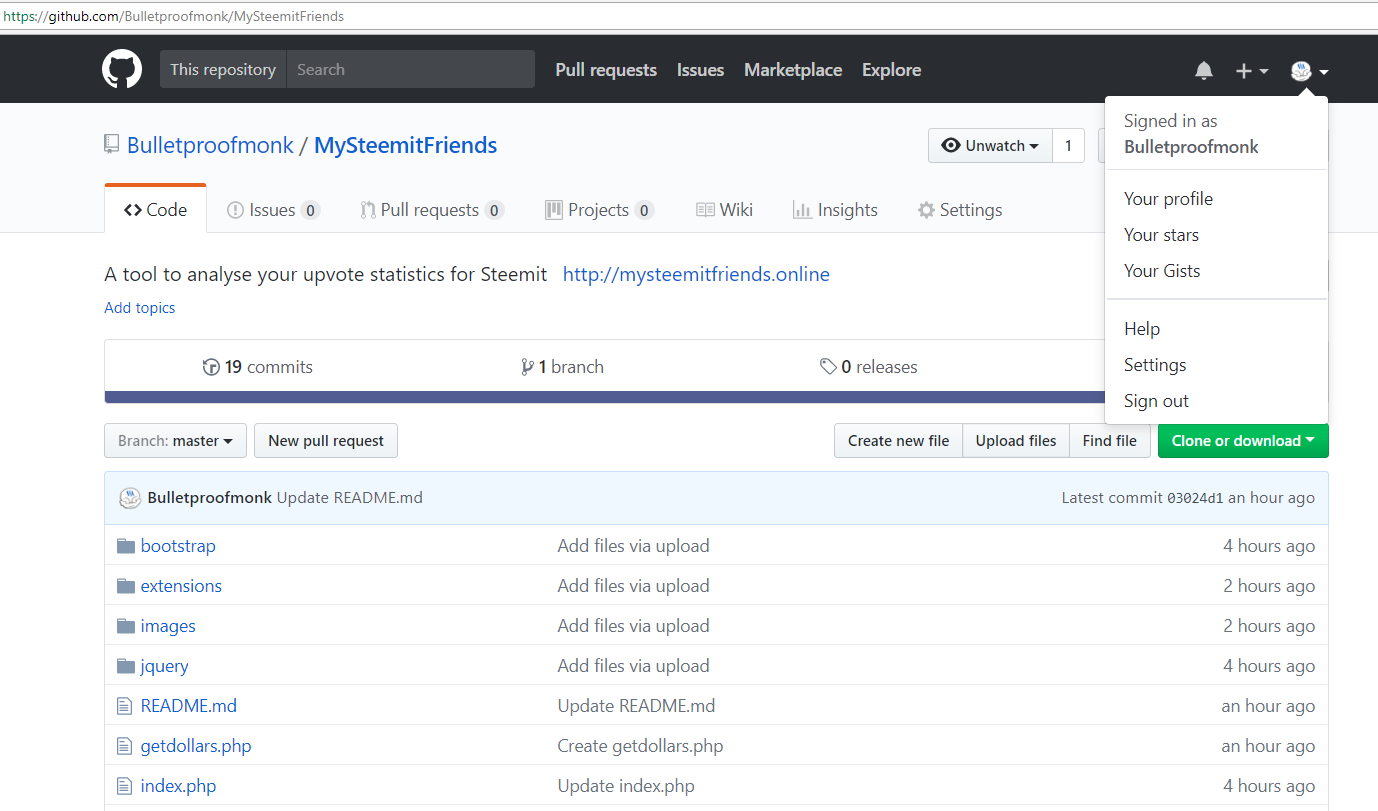Open the mysteemitfriends.online website link
Viewport: 1378px width, 811px height.
pyautogui.click(x=696, y=274)
